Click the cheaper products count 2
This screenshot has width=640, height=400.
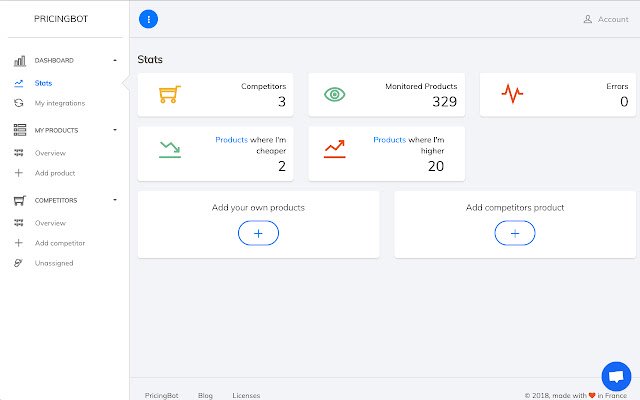[282, 166]
